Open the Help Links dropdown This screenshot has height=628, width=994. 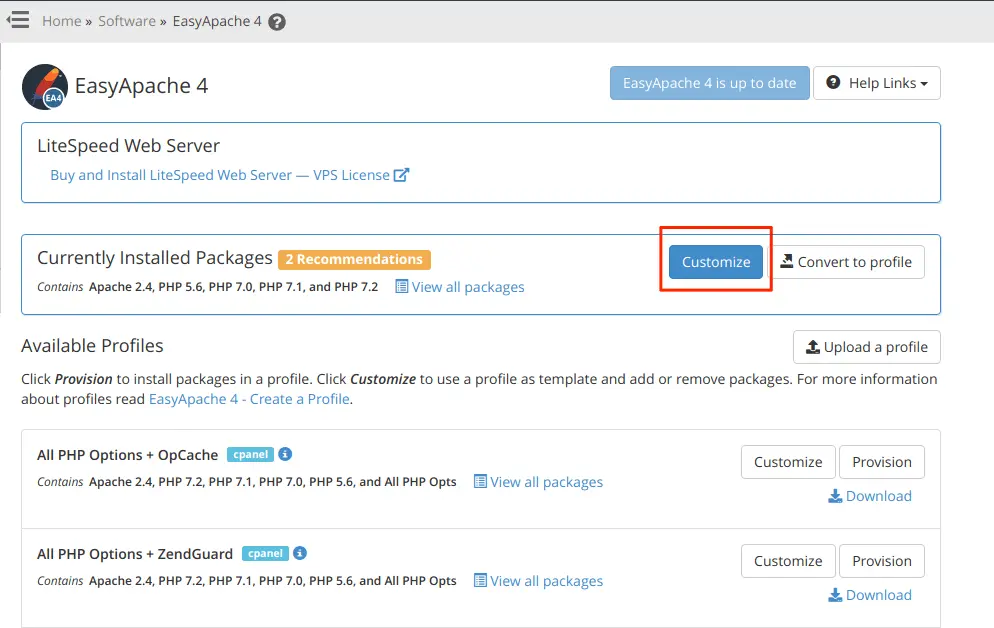pos(877,83)
